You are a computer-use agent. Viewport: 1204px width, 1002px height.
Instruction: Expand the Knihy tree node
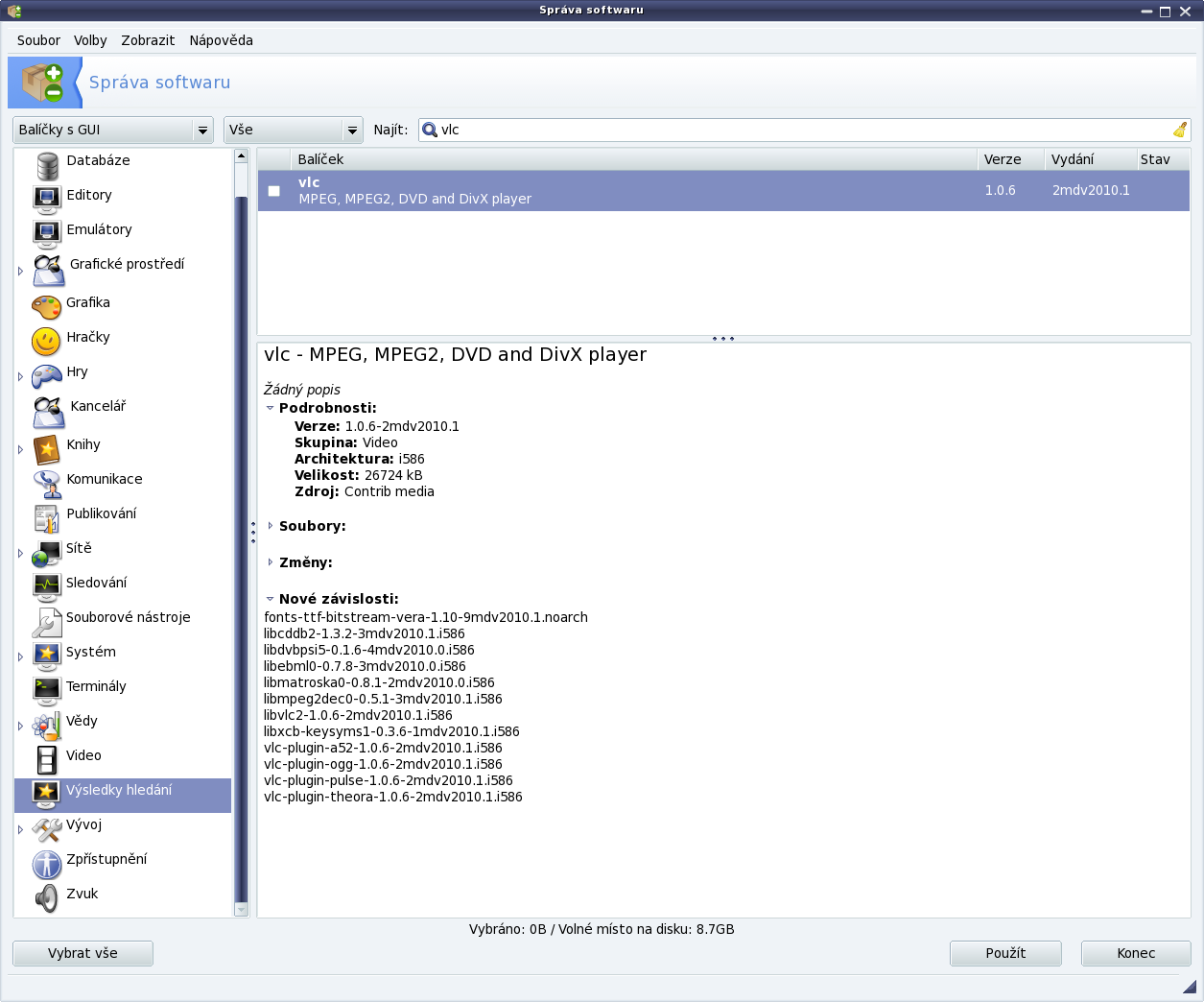pyautogui.click(x=20, y=449)
